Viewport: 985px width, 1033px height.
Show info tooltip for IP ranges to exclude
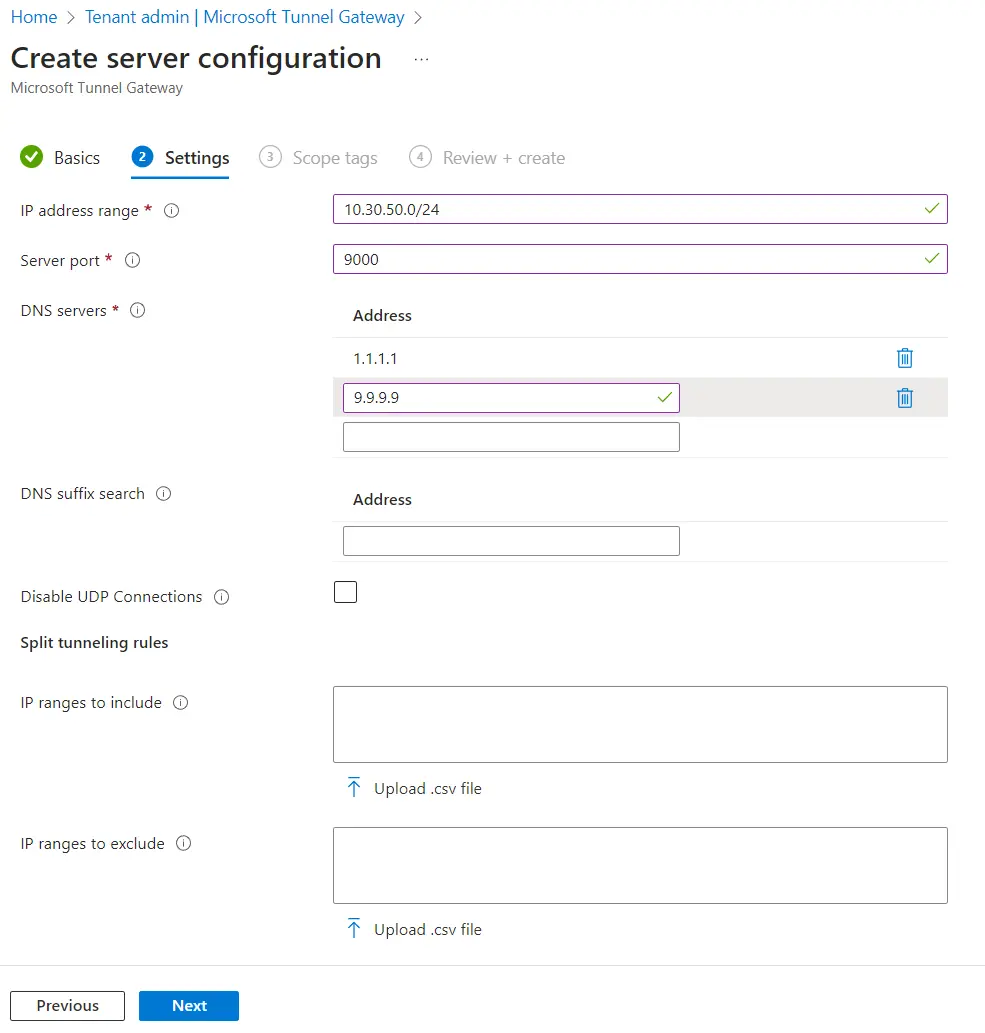click(184, 844)
